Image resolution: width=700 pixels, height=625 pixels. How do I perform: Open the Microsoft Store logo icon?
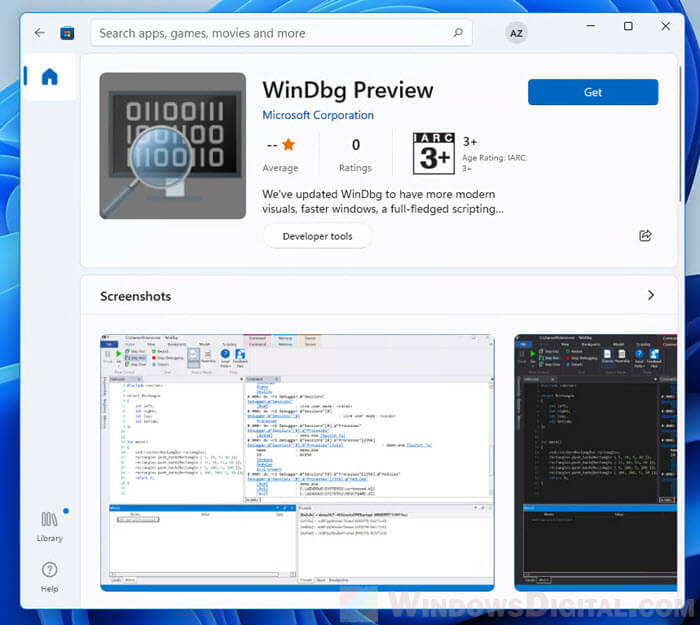67,33
